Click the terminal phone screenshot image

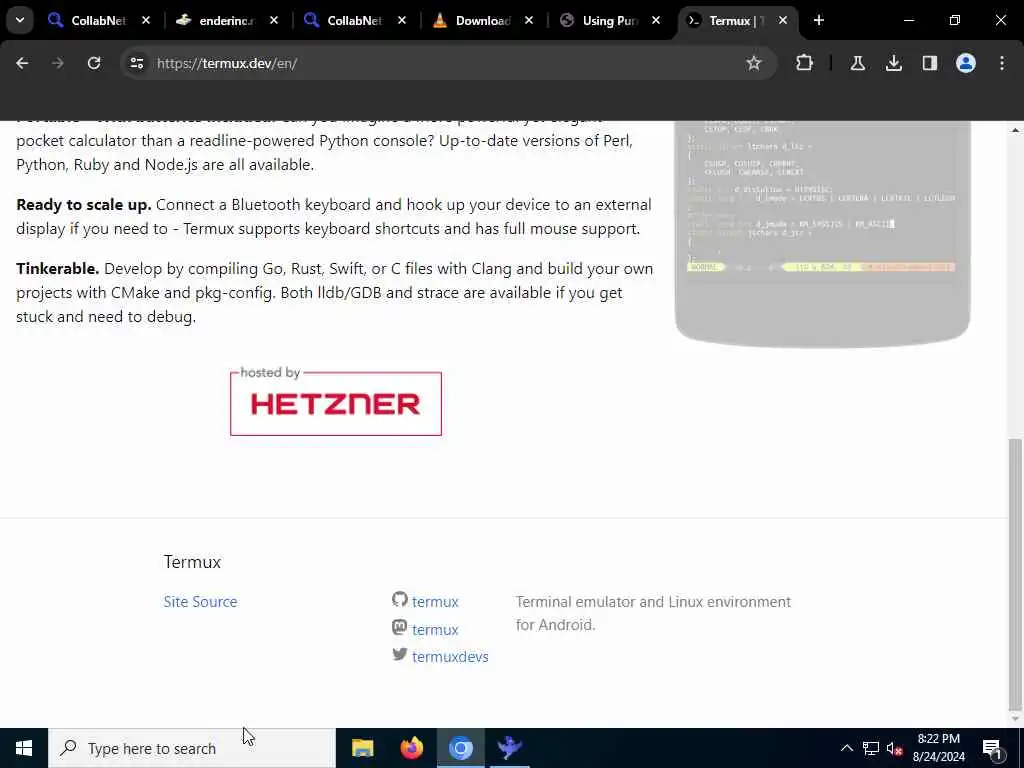pyautogui.click(x=822, y=234)
